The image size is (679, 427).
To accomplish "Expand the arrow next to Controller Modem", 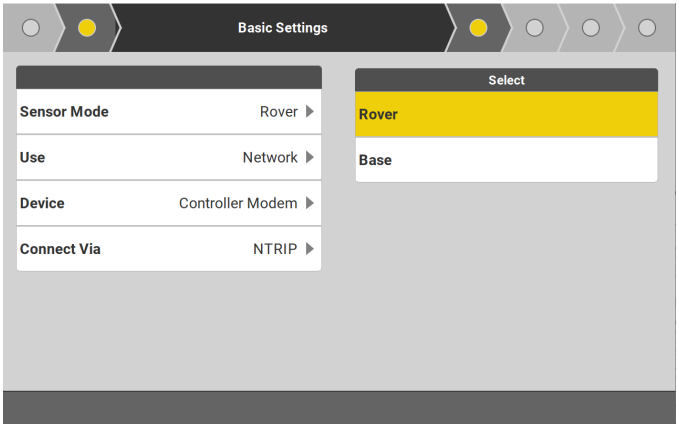I will pos(310,204).
